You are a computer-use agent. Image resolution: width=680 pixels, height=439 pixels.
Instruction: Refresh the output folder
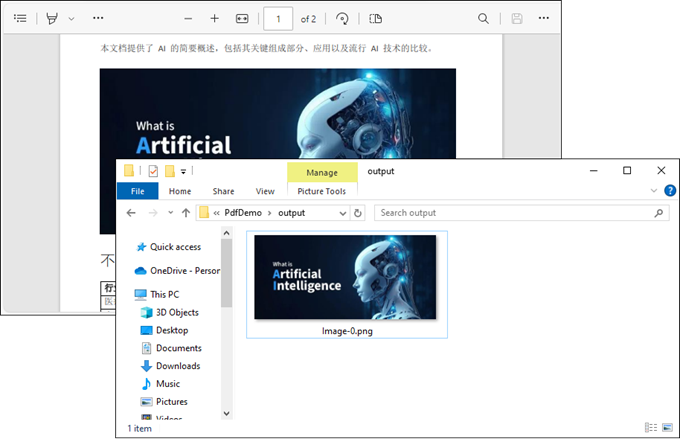click(x=359, y=213)
